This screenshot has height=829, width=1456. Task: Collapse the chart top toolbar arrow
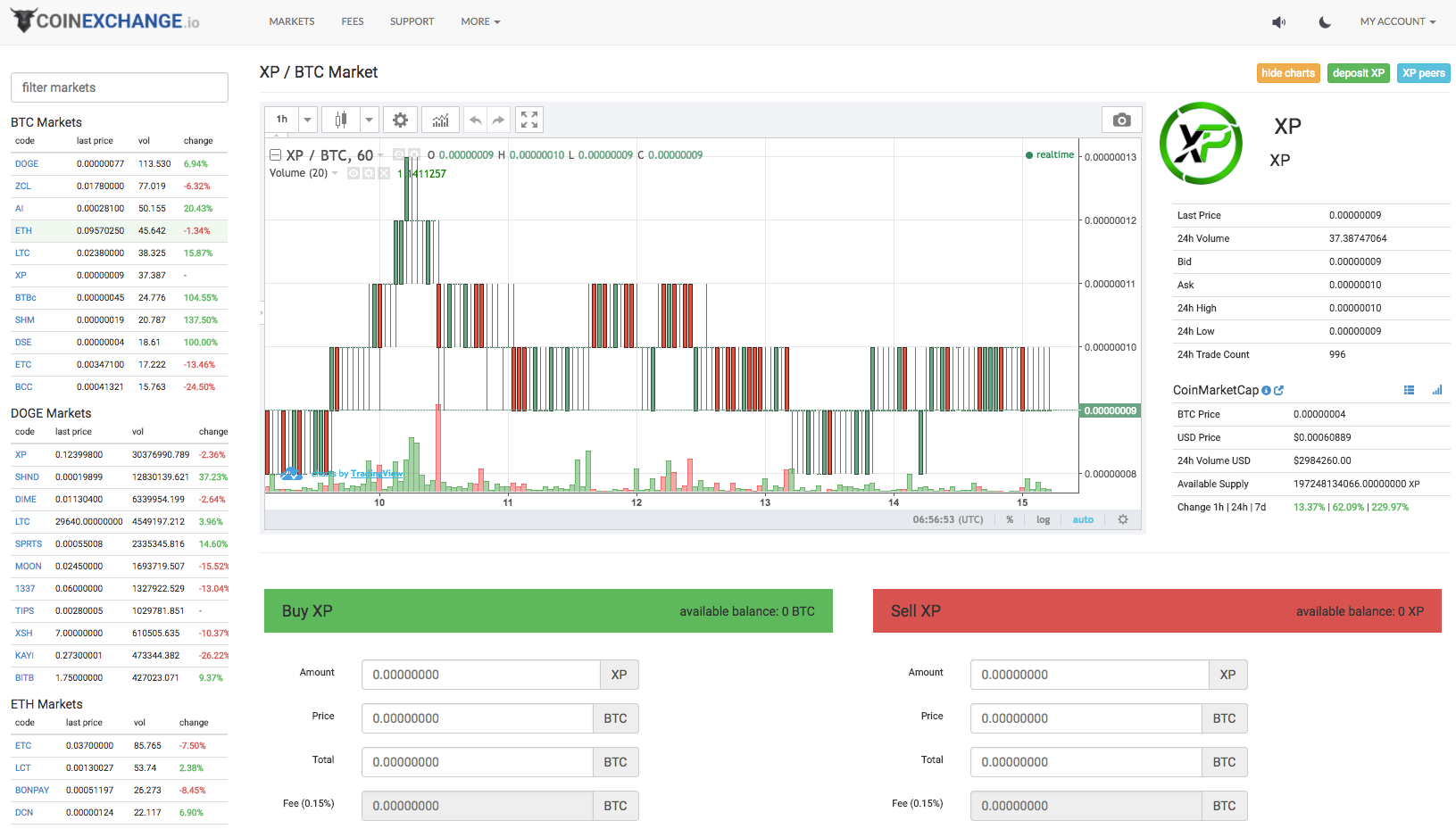tap(276, 136)
